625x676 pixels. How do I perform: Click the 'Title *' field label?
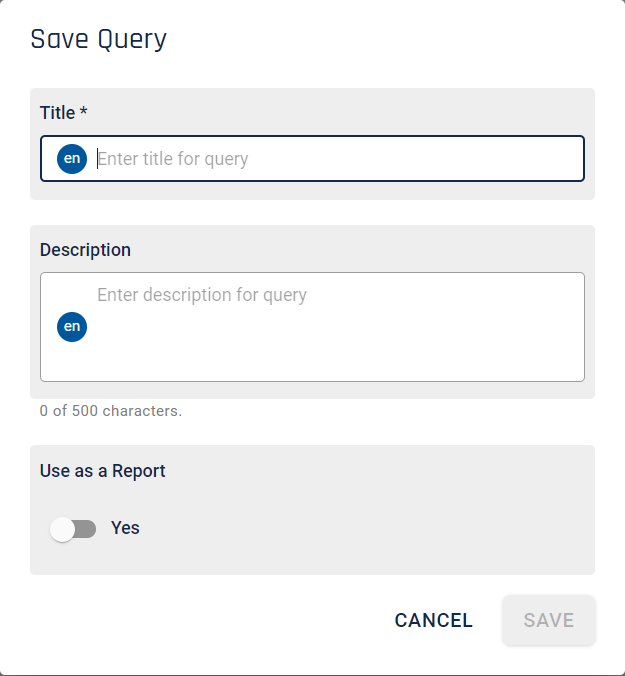pos(64,113)
